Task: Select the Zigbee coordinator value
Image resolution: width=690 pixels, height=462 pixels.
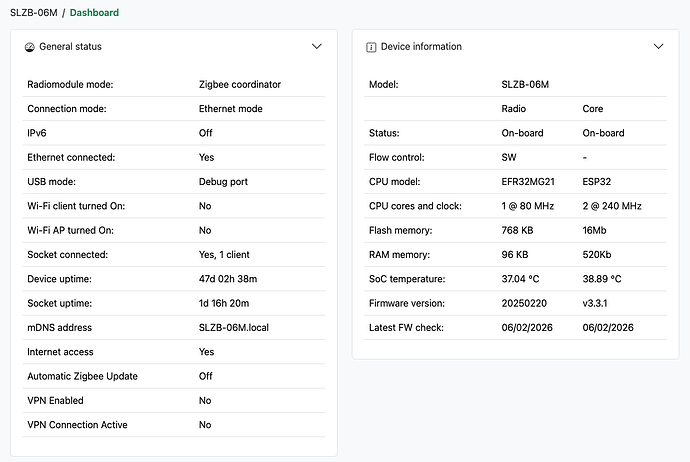Action: pyautogui.click(x=240, y=84)
